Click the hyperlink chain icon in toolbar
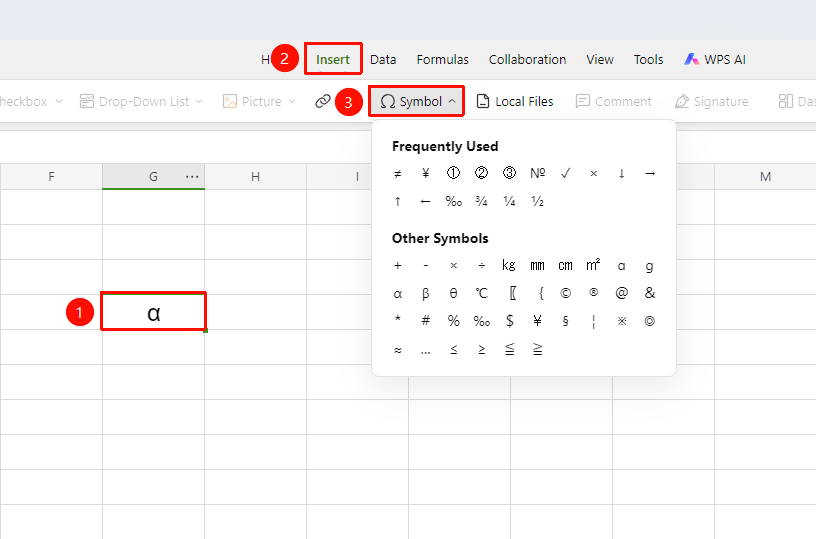Image resolution: width=816 pixels, height=539 pixels. (x=323, y=101)
